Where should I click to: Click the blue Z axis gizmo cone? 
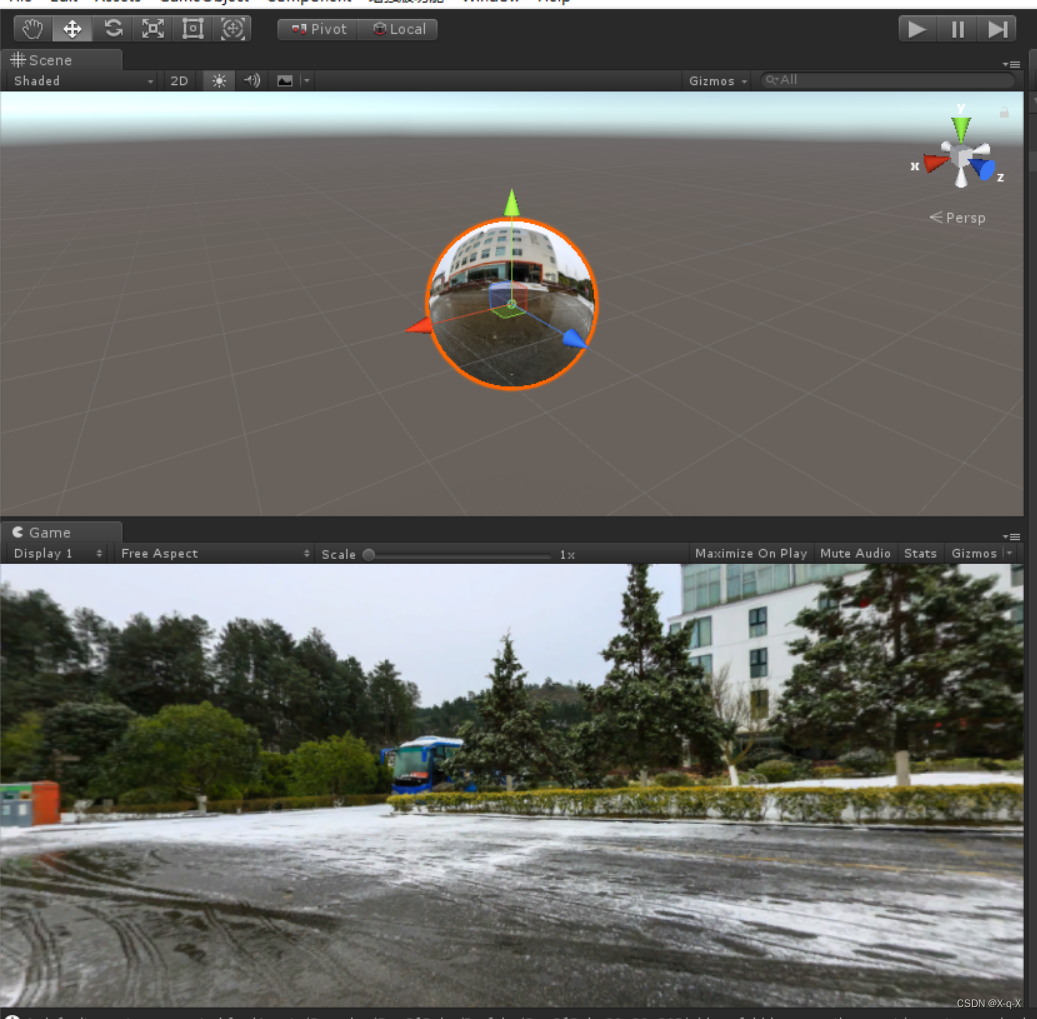(983, 169)
